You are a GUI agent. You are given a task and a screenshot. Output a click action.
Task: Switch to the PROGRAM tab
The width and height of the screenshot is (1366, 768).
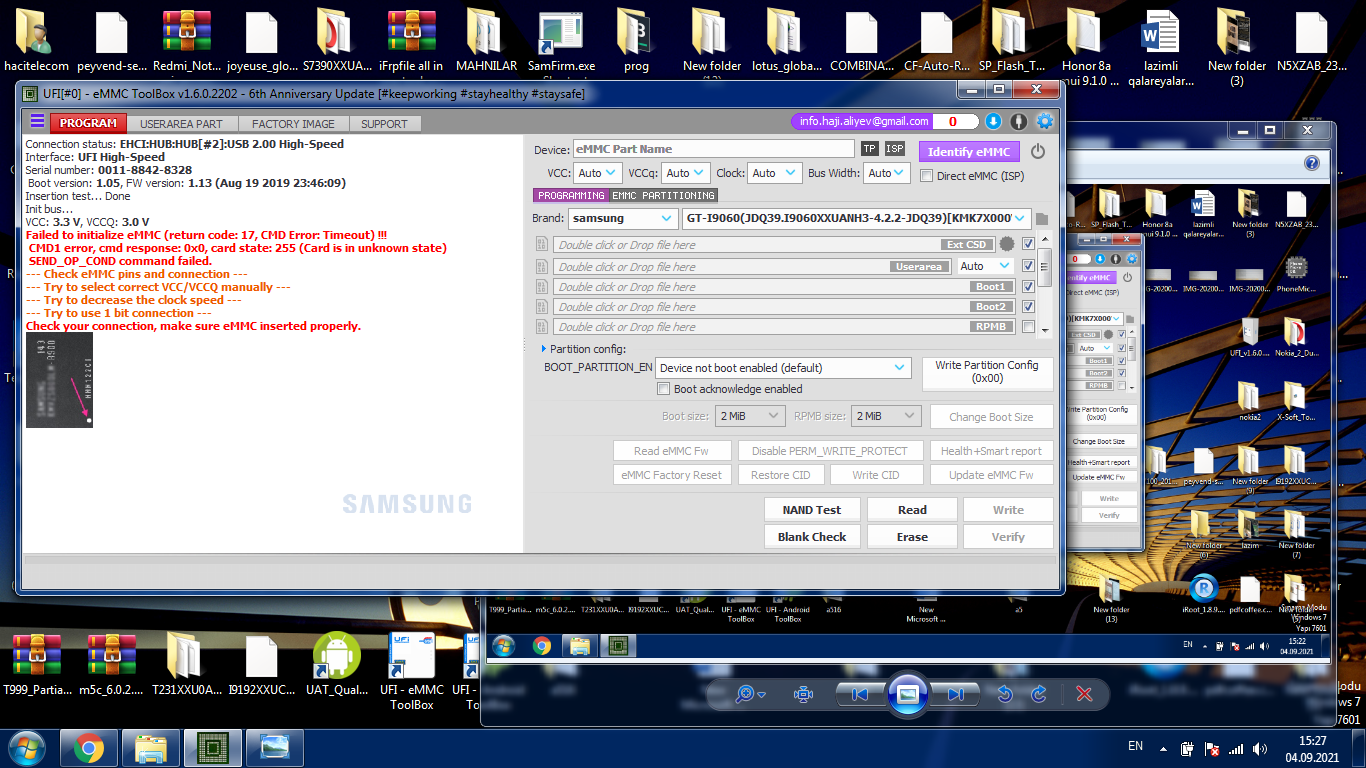[x=89, y=124]
